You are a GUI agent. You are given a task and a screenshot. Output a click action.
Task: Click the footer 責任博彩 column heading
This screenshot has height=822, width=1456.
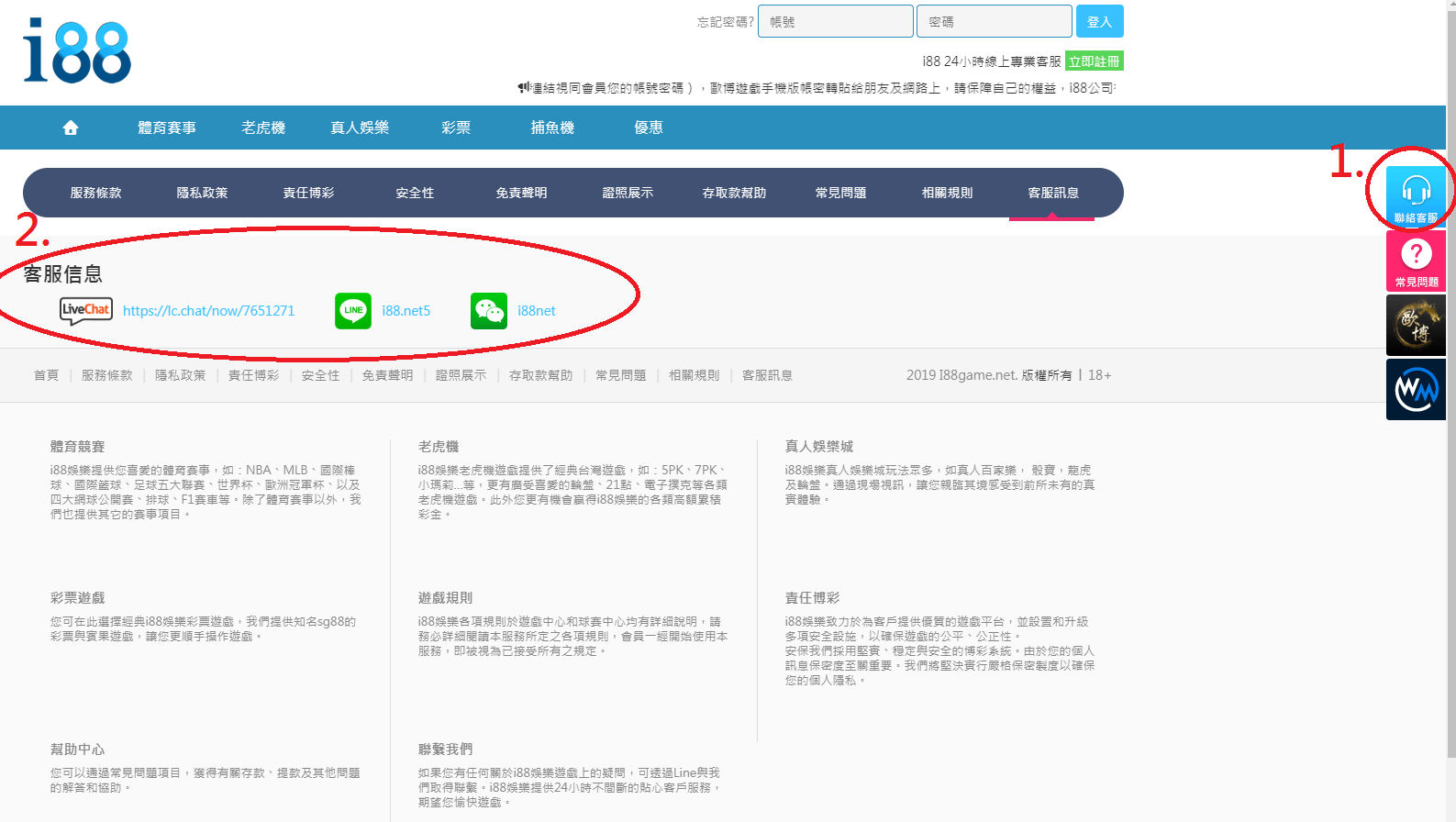pyautogui.click(x=813, y=598)
